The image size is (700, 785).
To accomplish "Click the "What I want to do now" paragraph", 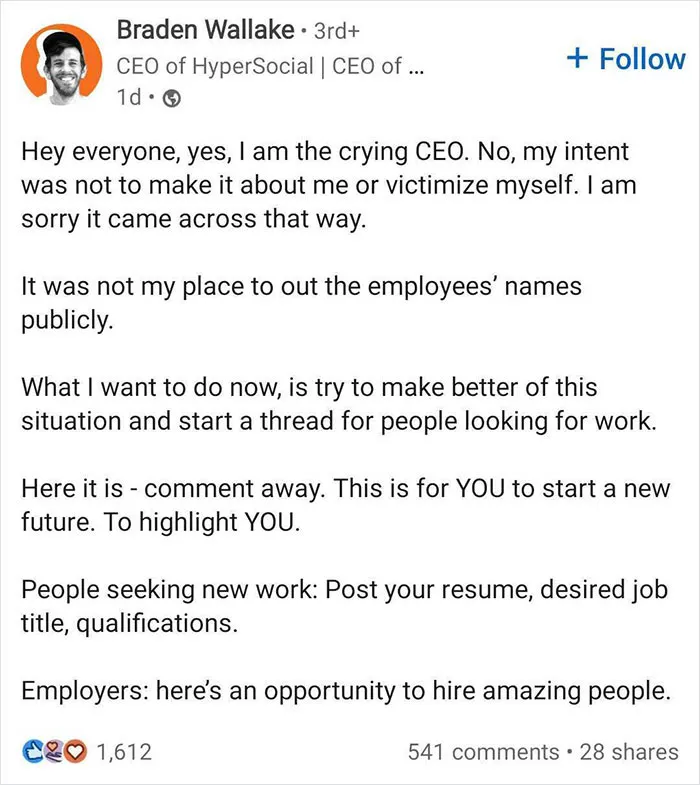I will point(338,404).
